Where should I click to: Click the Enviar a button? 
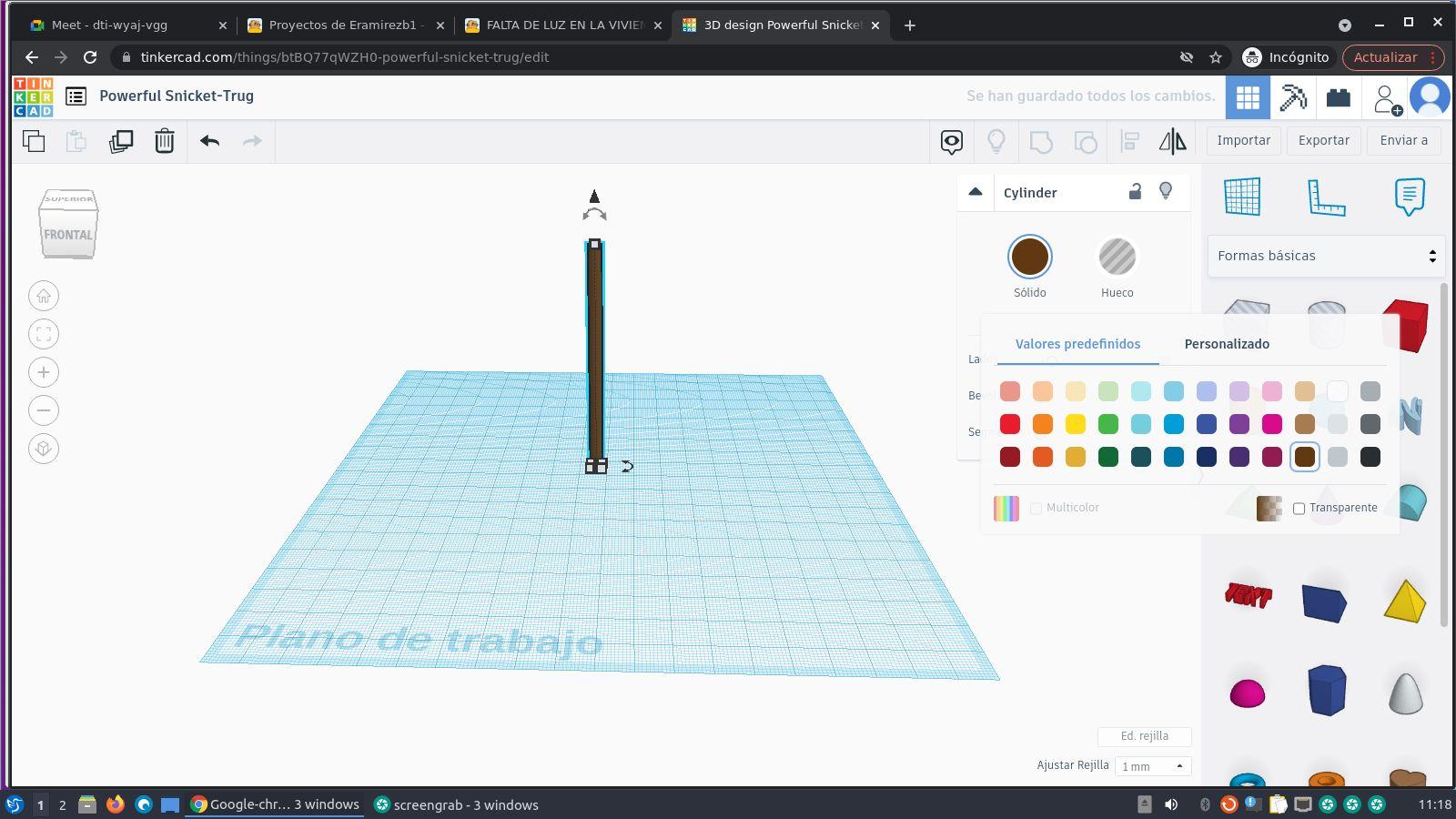1403,141
